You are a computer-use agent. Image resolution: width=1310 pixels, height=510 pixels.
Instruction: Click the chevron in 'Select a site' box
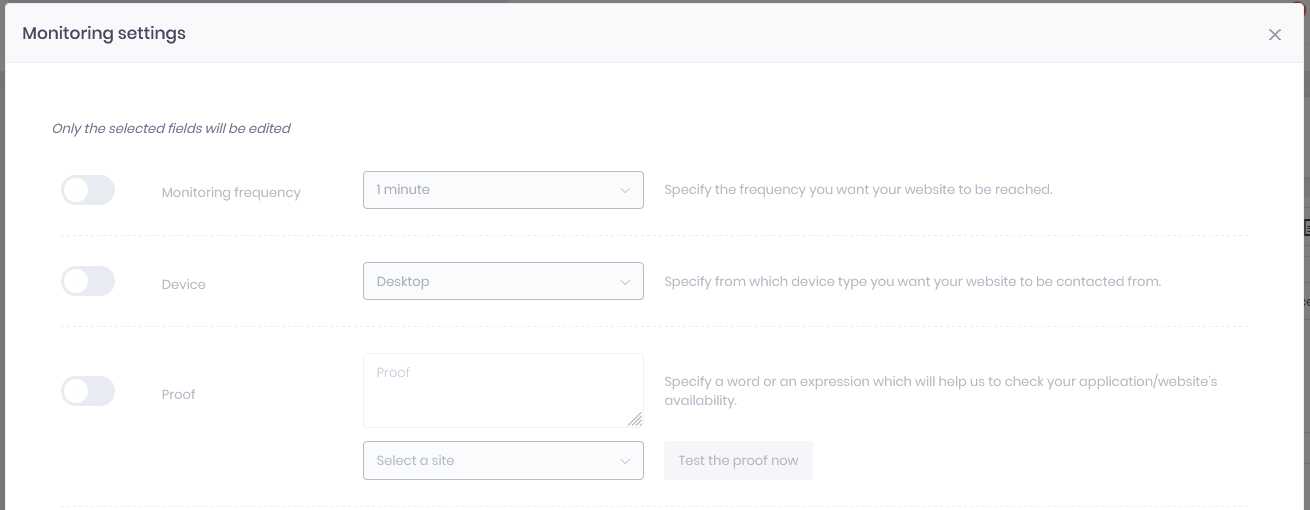pos(625,461)
